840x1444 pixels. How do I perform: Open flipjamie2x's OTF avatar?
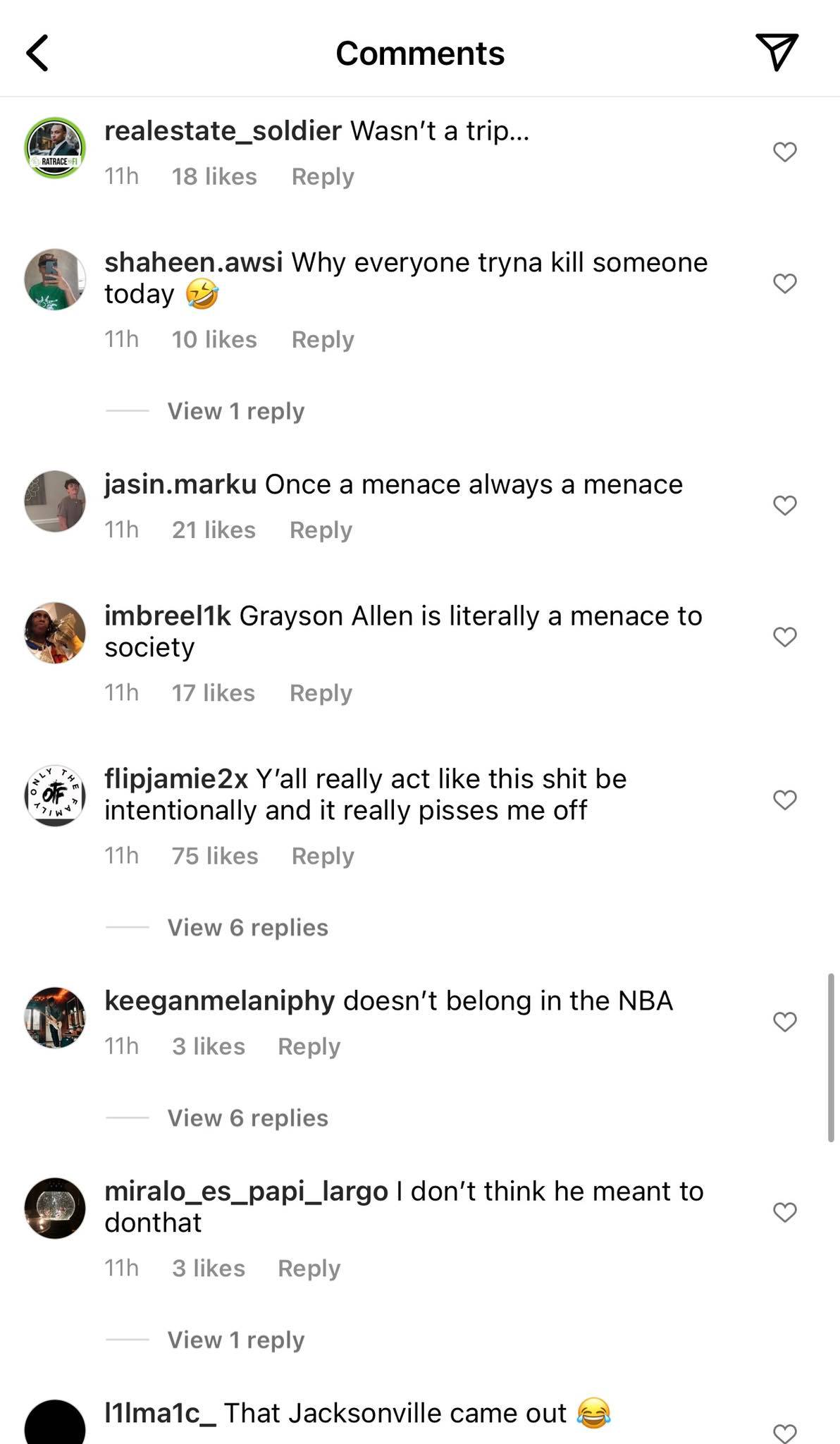55,797
